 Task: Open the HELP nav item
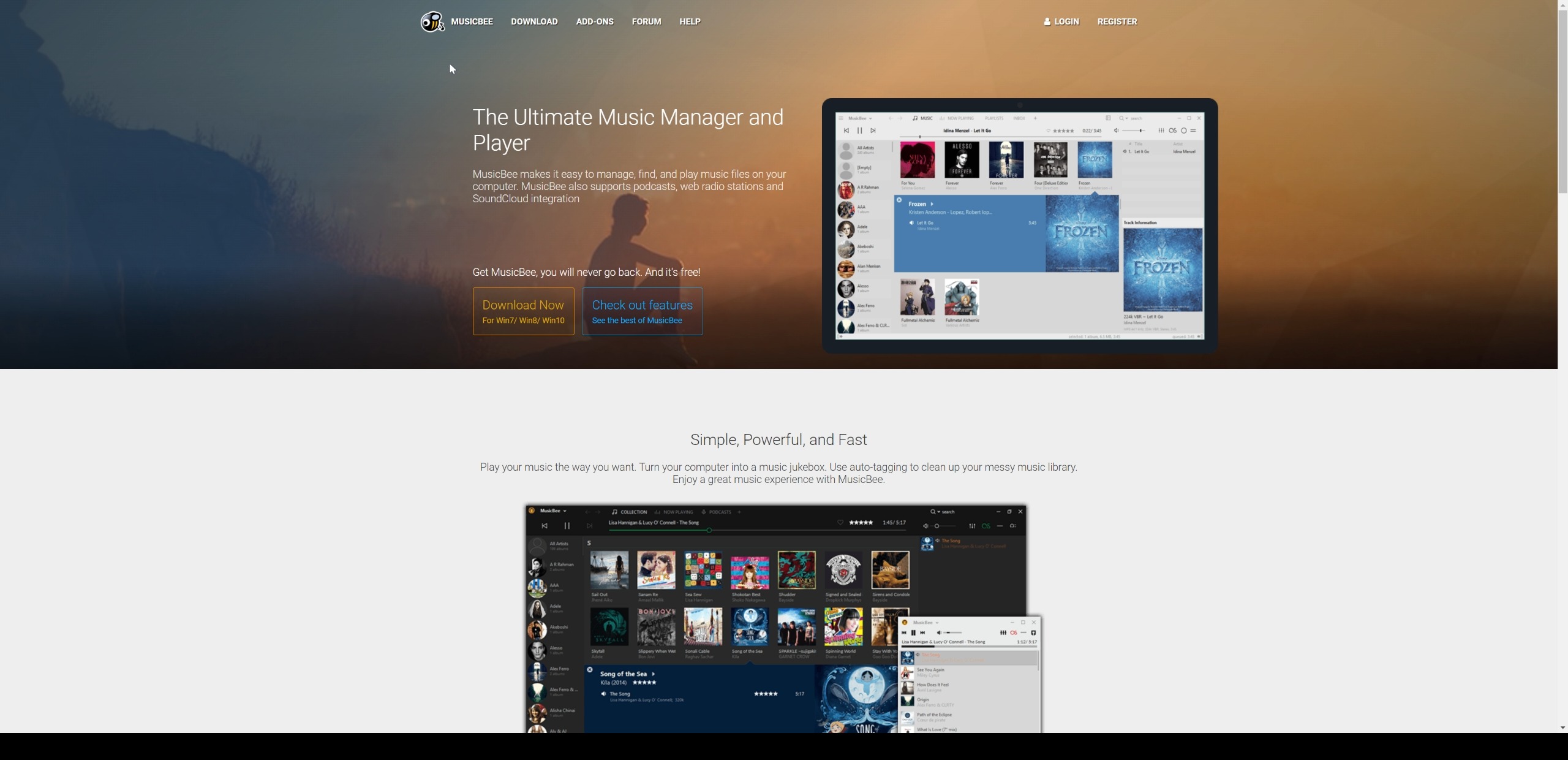click(690, 21)
